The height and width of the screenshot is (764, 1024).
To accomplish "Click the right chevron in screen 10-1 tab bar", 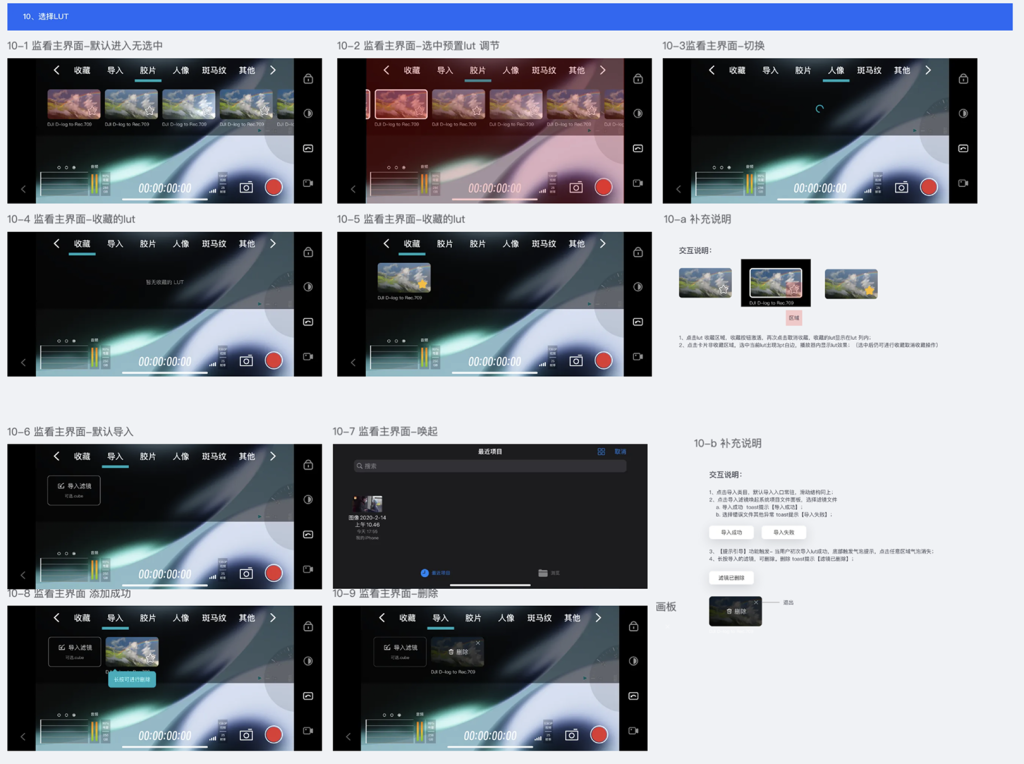I will coord(273,70).
